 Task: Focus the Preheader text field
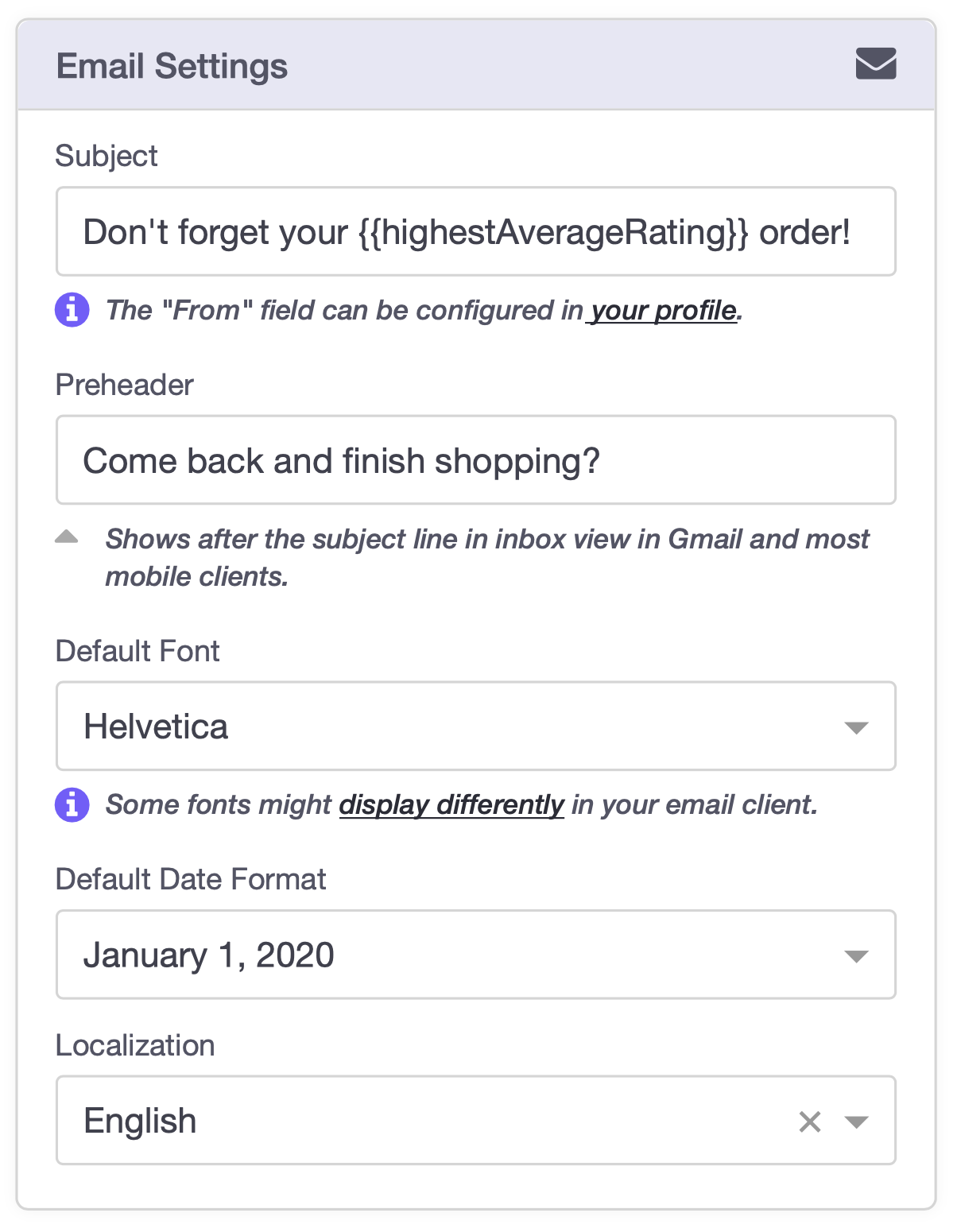(x=475, y=460)
